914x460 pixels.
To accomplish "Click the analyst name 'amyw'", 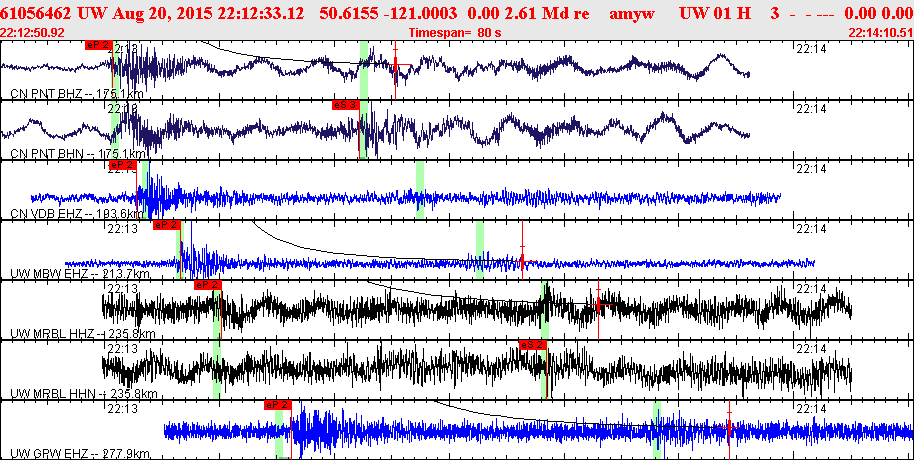I will 631,13.
